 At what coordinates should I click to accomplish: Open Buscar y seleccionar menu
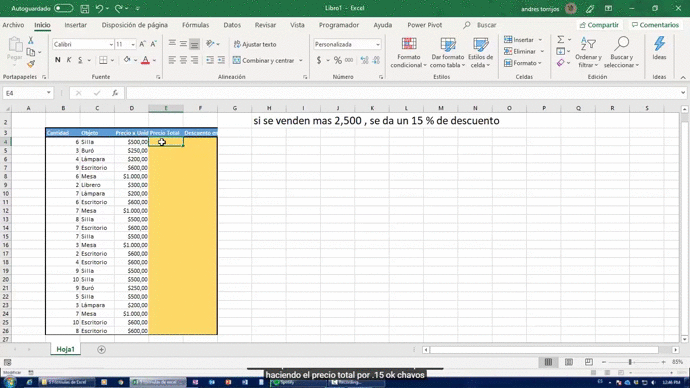coord(621,52)
